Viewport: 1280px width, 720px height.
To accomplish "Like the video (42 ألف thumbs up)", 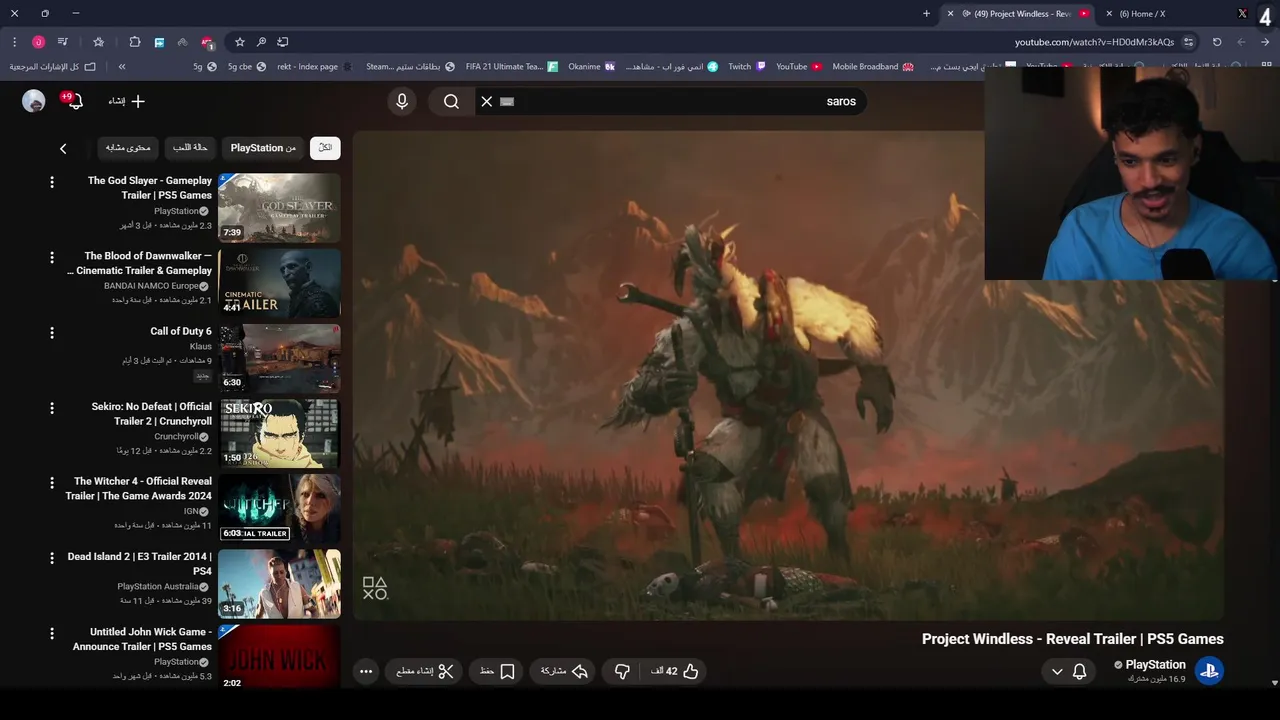I will click(675, 672).
